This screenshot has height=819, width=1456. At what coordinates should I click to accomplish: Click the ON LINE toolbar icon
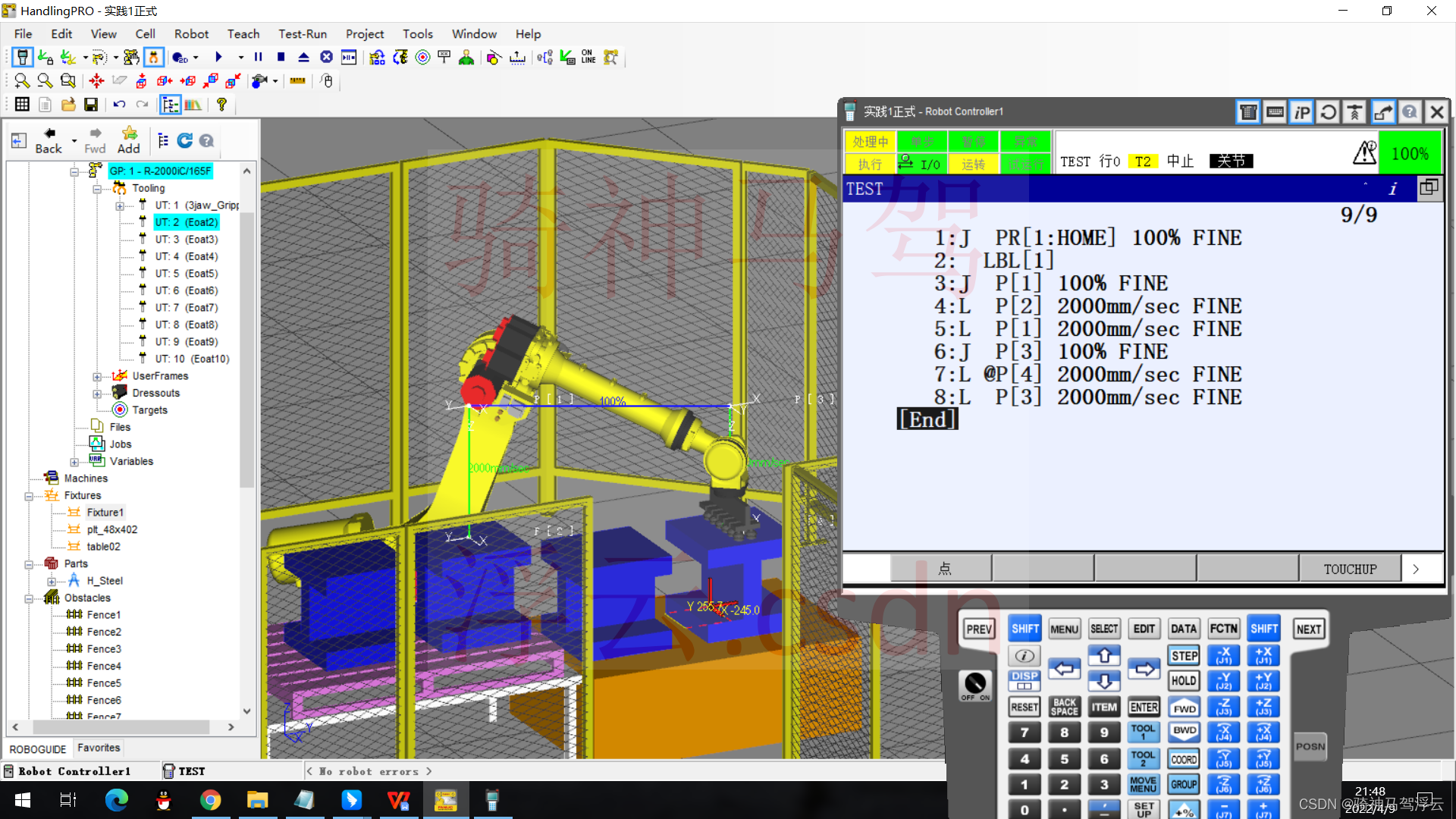click(x=588, y=57)
